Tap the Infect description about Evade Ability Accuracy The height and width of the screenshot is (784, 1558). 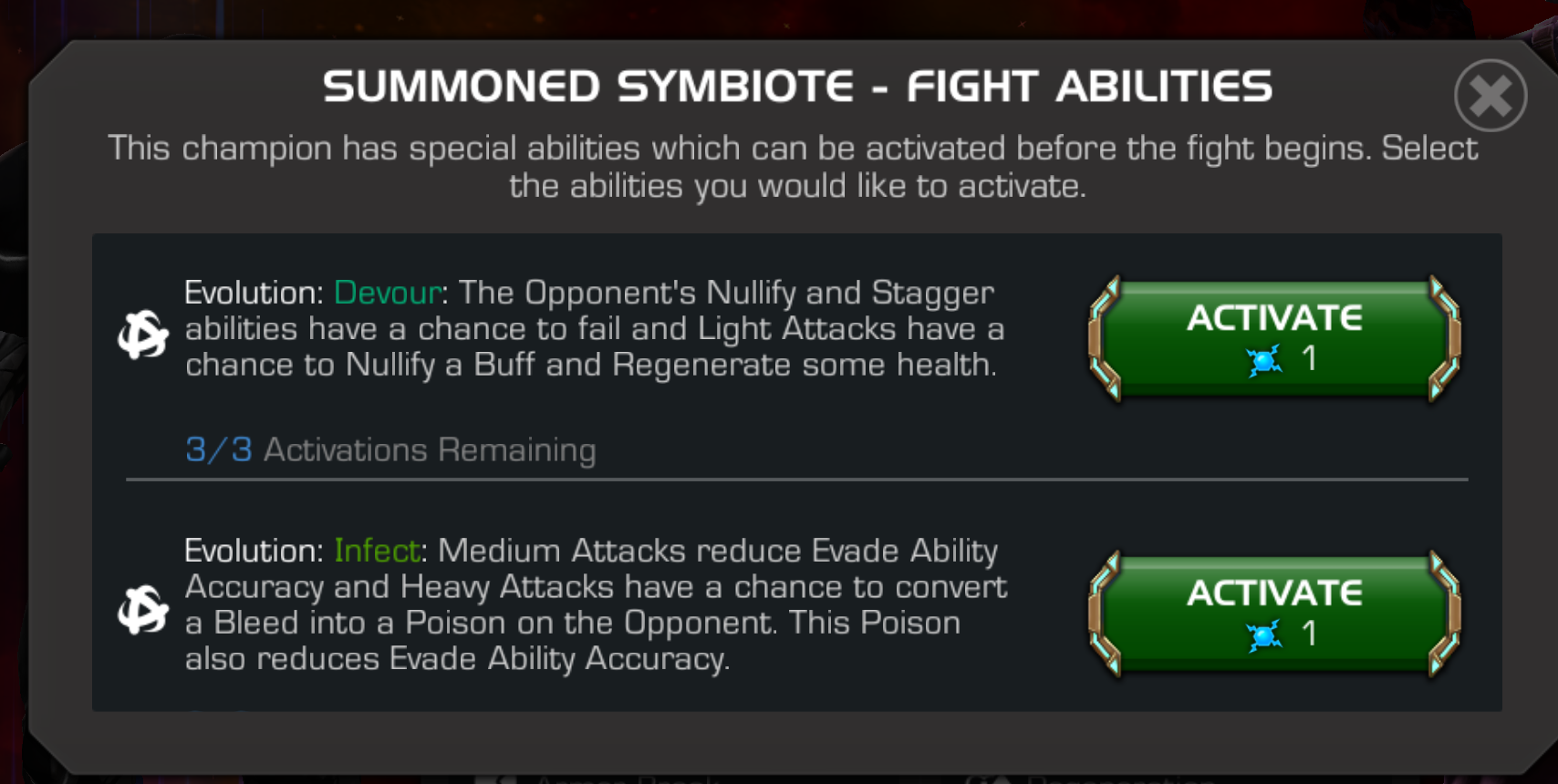click(596, 604)
